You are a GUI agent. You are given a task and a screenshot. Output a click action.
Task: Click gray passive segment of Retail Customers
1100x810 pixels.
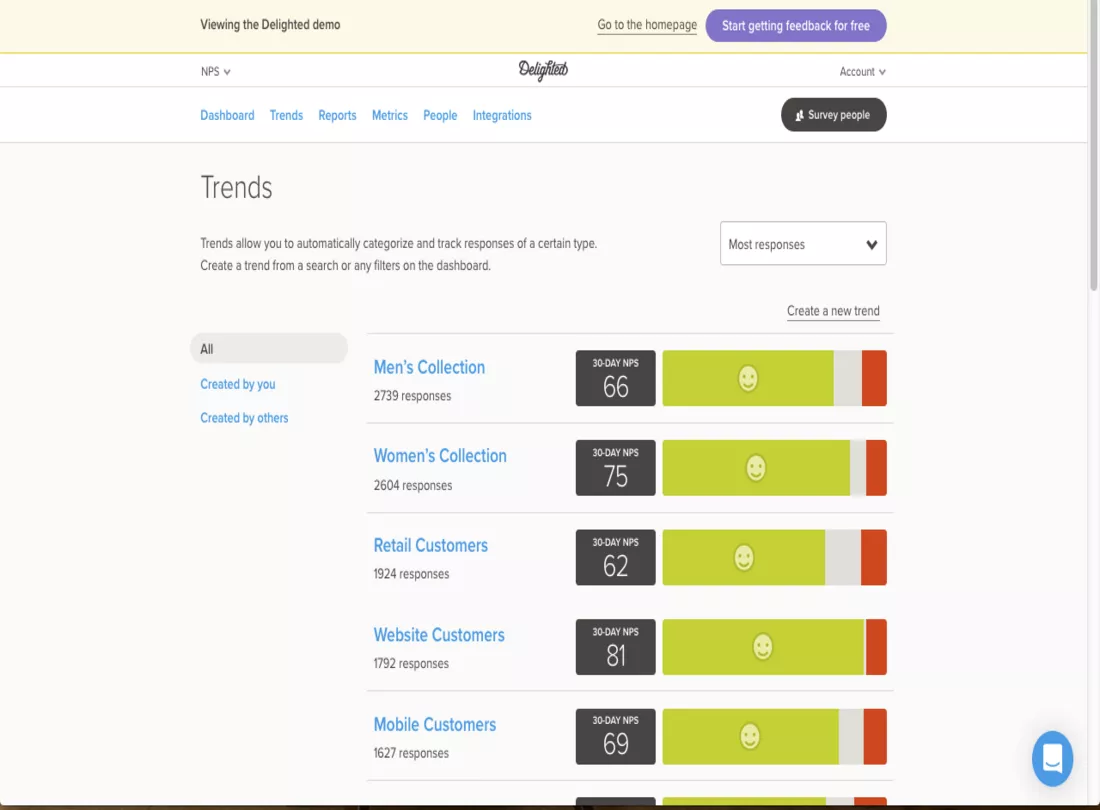click(x=843, y=558)
